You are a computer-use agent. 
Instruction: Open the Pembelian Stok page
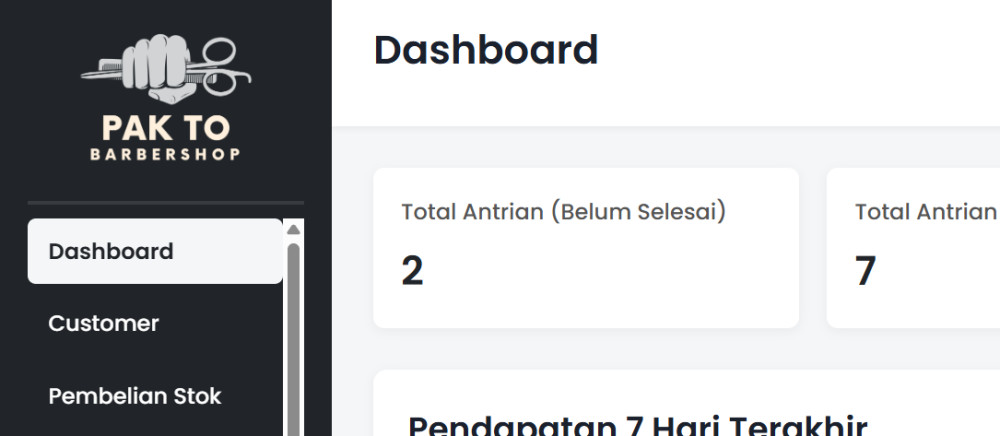click(134, 396)
